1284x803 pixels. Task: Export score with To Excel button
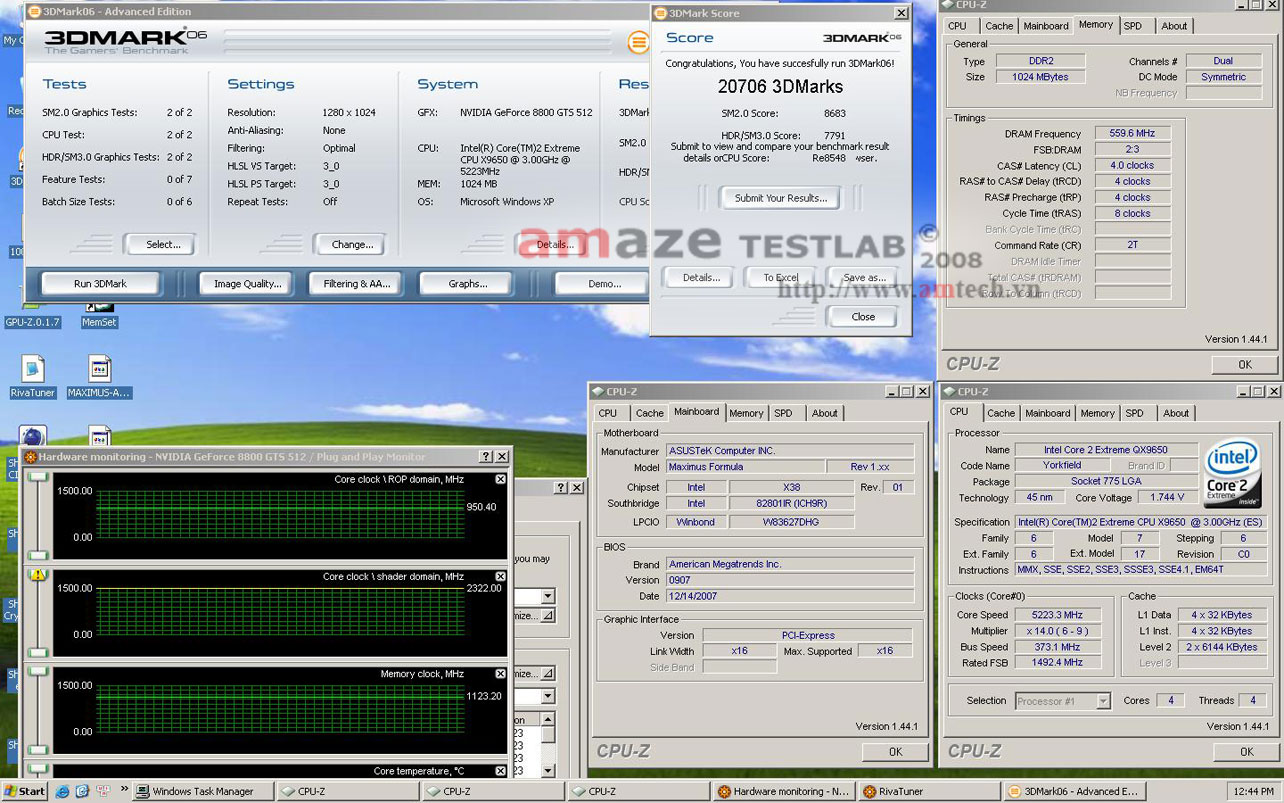[x=781, y=278]
